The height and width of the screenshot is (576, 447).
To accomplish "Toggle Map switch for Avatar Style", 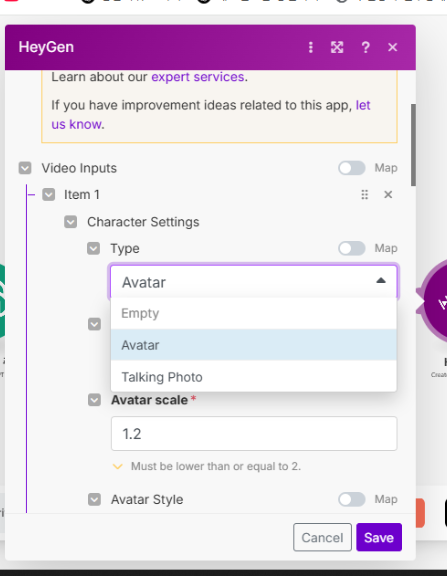I will click(352, 500).
